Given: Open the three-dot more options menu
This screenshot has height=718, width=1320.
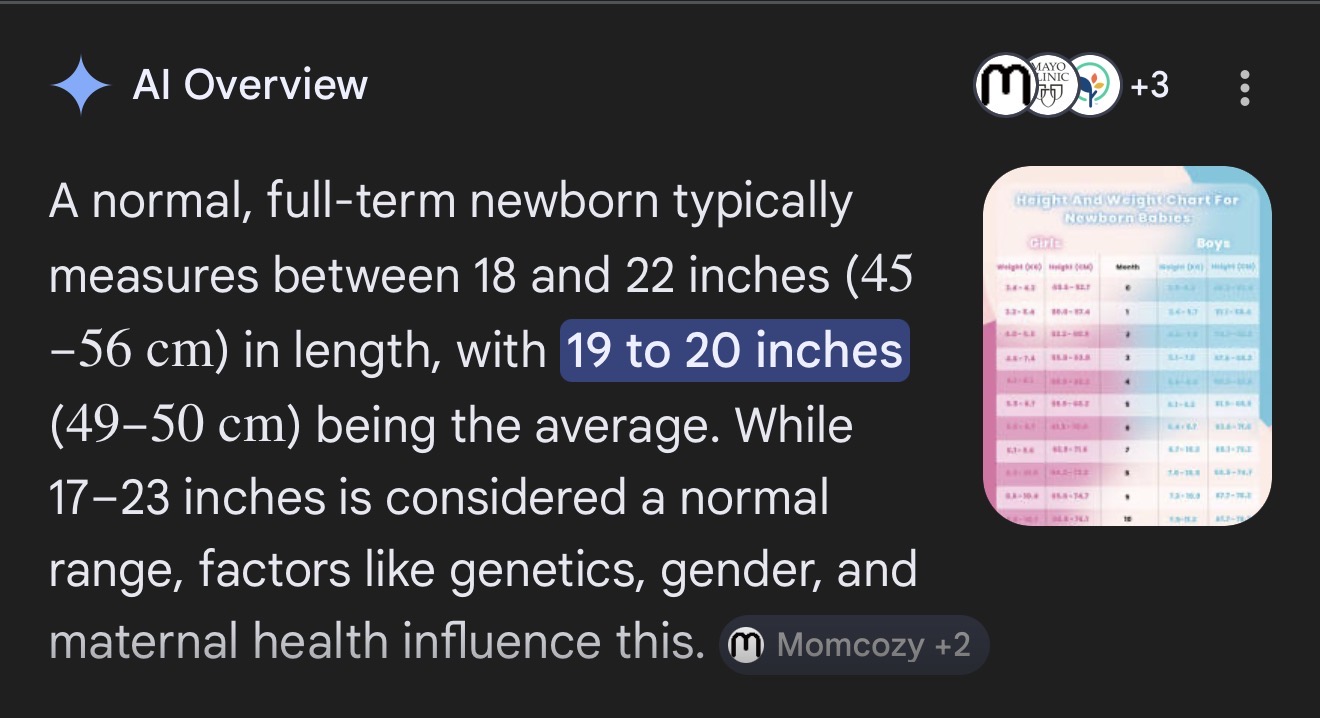Looking at the screenshot, I should (x=1244, y=88).
